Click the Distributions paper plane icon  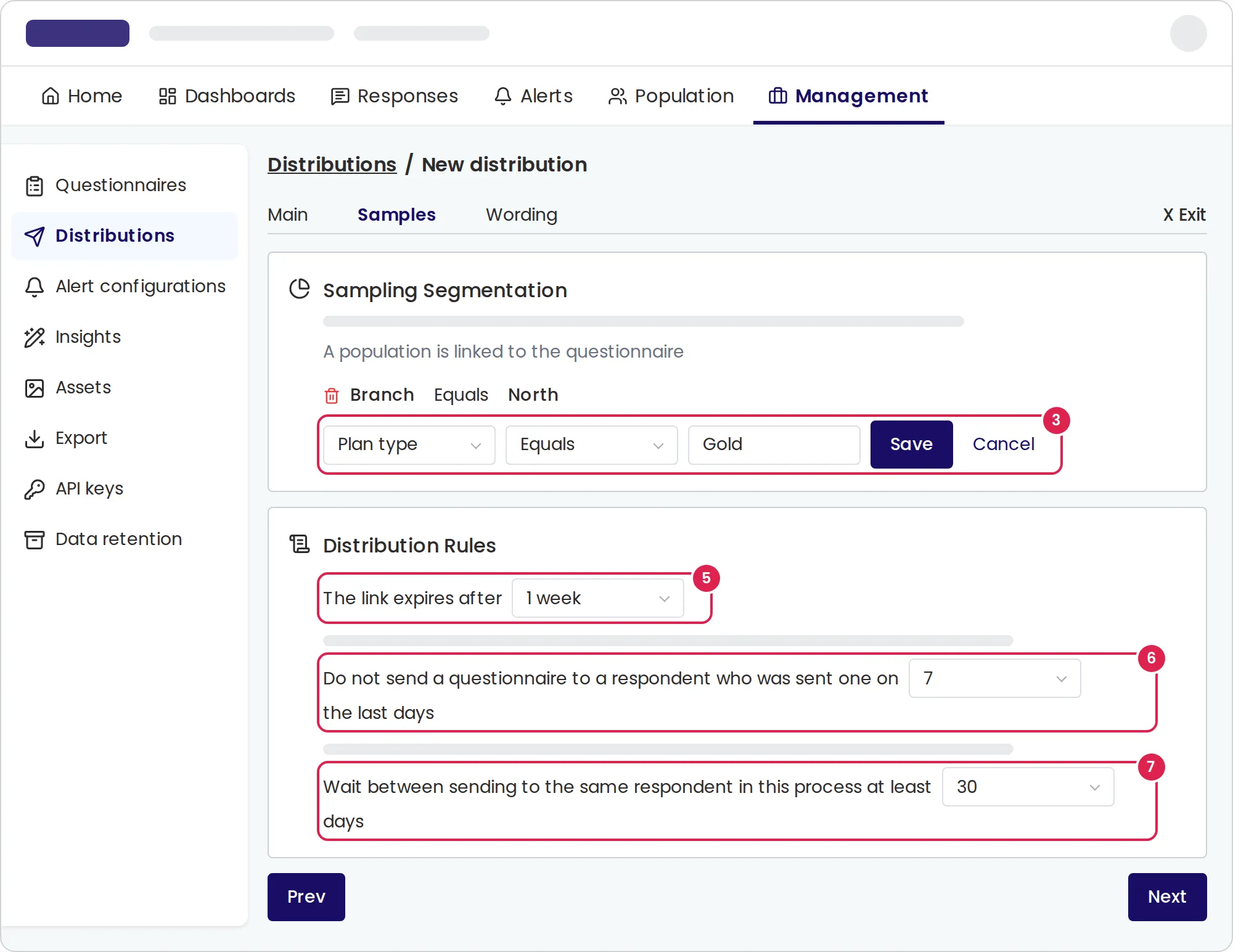(x=35, y=236)
